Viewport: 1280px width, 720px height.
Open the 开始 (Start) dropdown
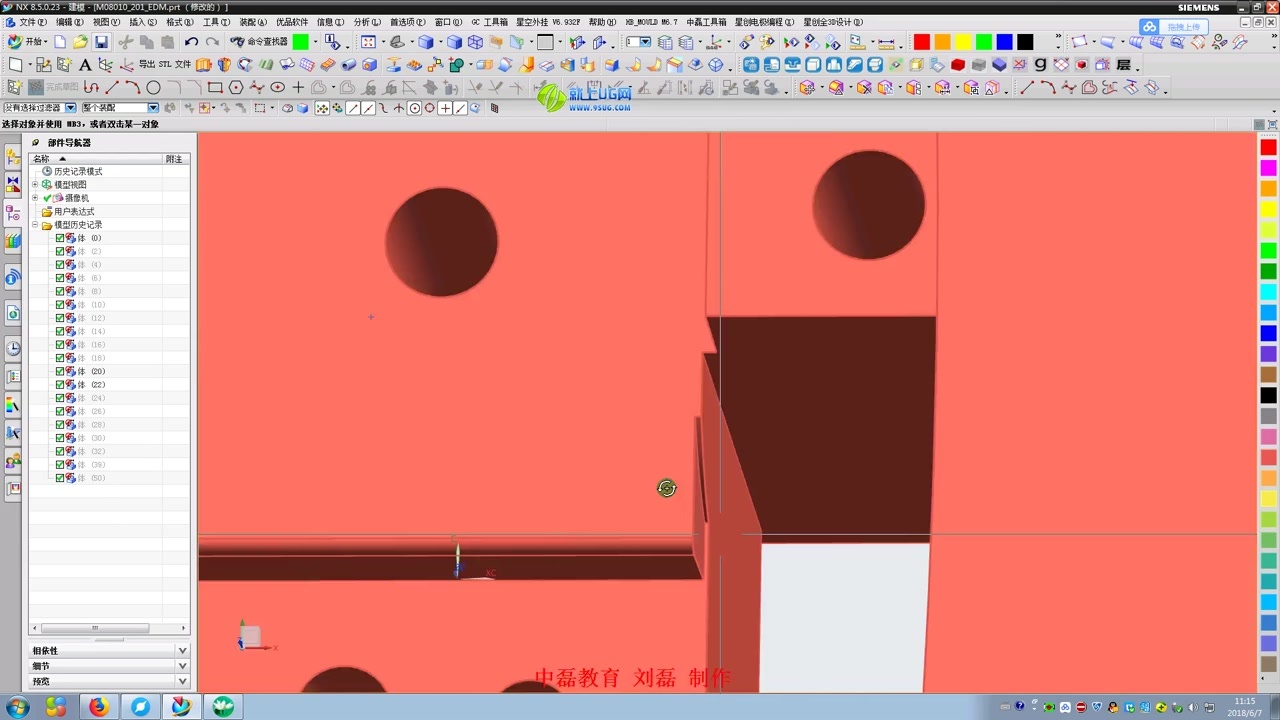(28, 42)
